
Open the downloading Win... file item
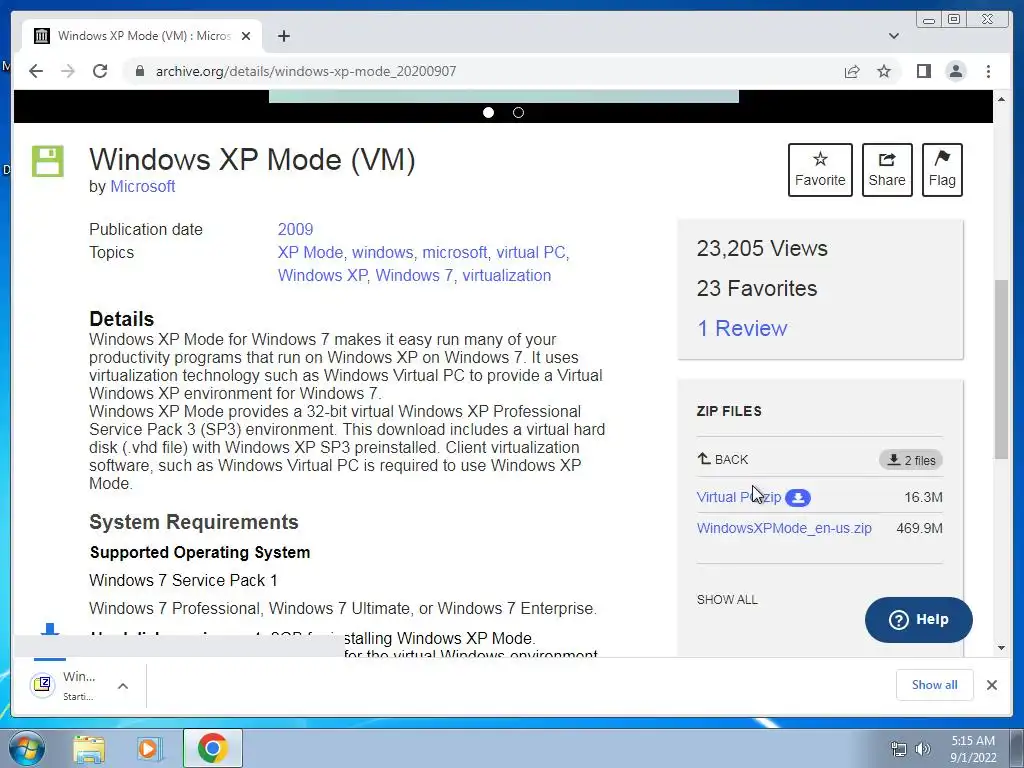pos(63,685)
